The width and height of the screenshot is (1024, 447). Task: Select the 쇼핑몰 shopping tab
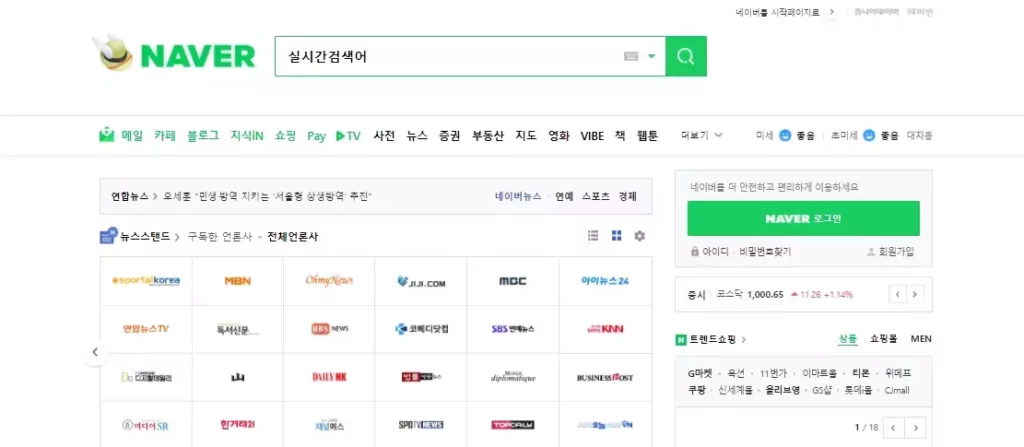tap(884, 339)
